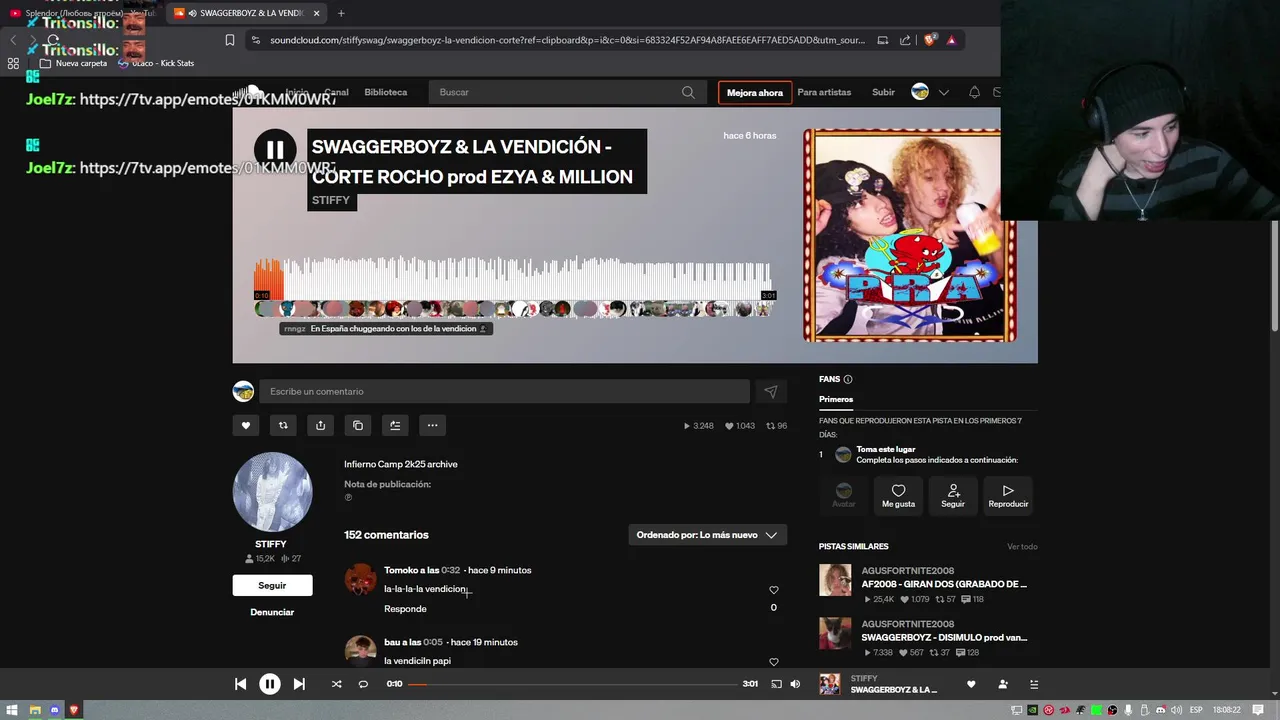Click the search magnifier icon
This screenshot has width=1280, height=720.
pos(688,92)
